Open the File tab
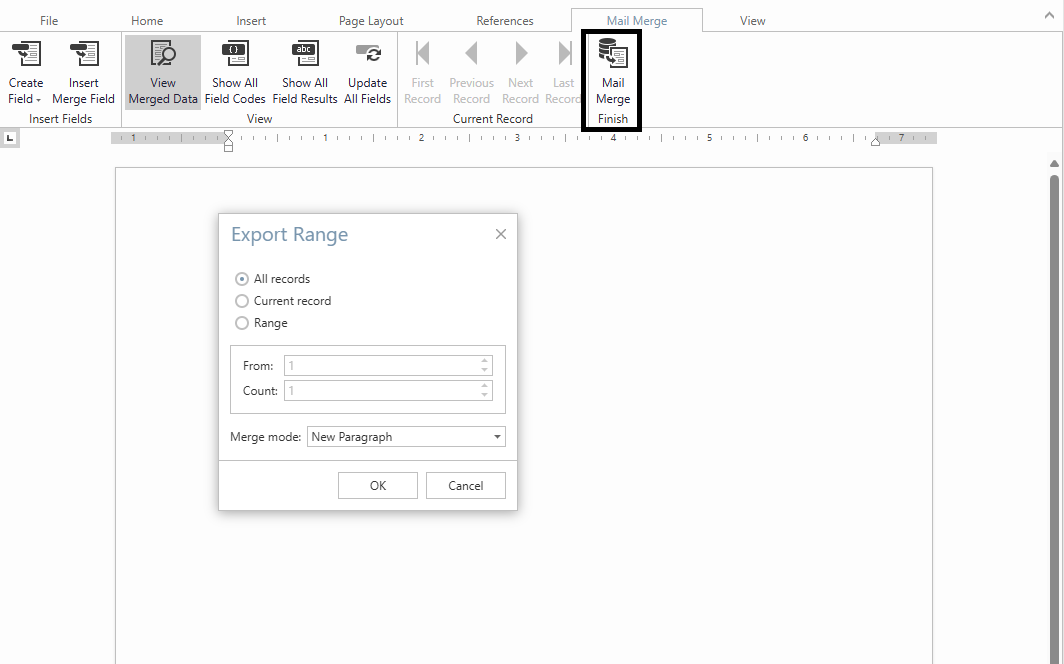The image size is (1064, 664). tap(49, 21)
